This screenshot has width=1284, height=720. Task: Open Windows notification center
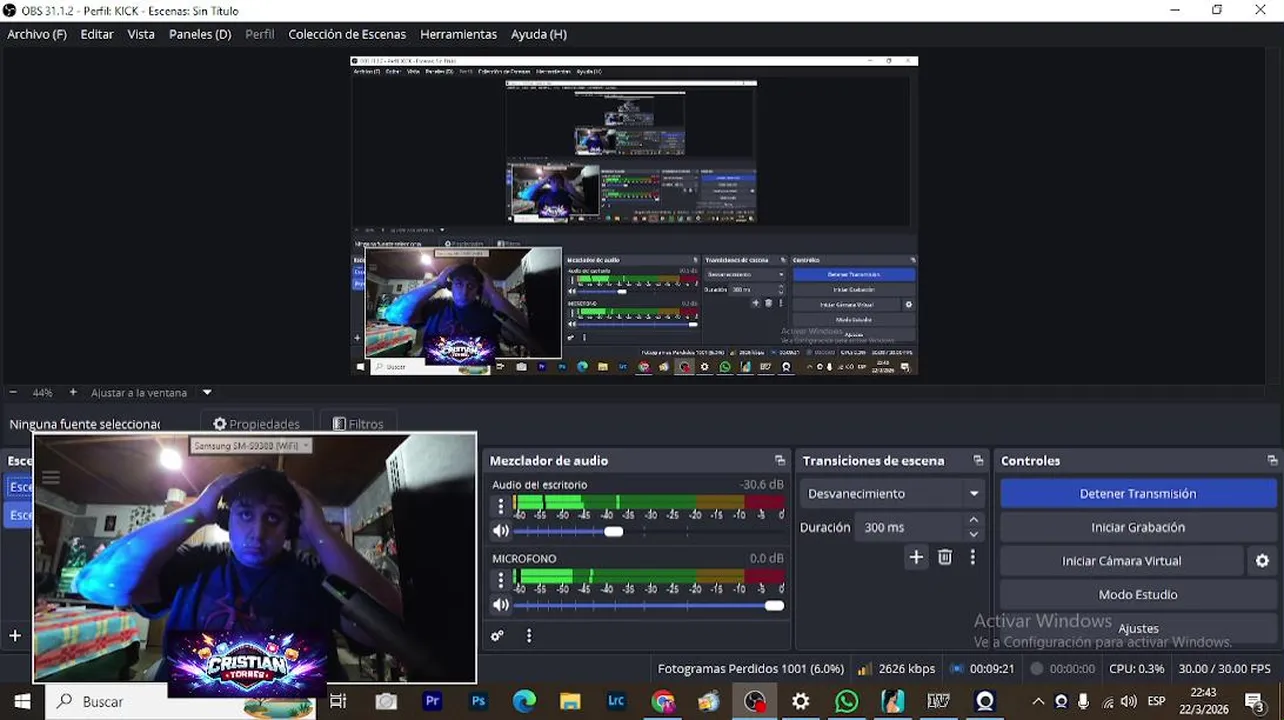[x=1254, y=701]
